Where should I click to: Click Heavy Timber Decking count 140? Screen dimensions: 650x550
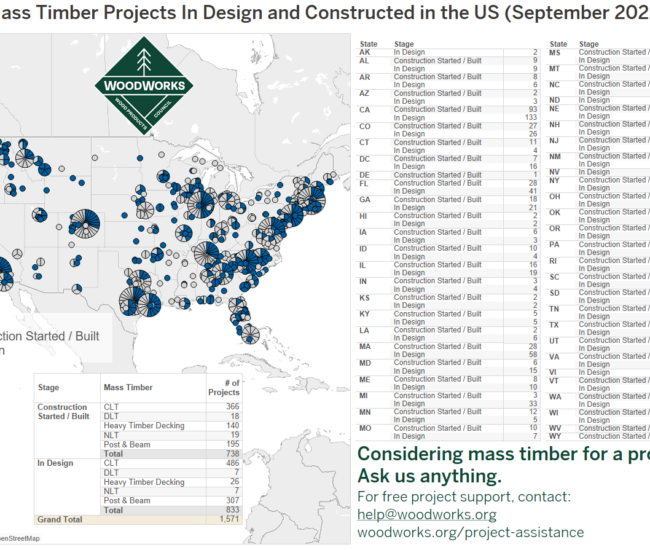coord(233,425)
